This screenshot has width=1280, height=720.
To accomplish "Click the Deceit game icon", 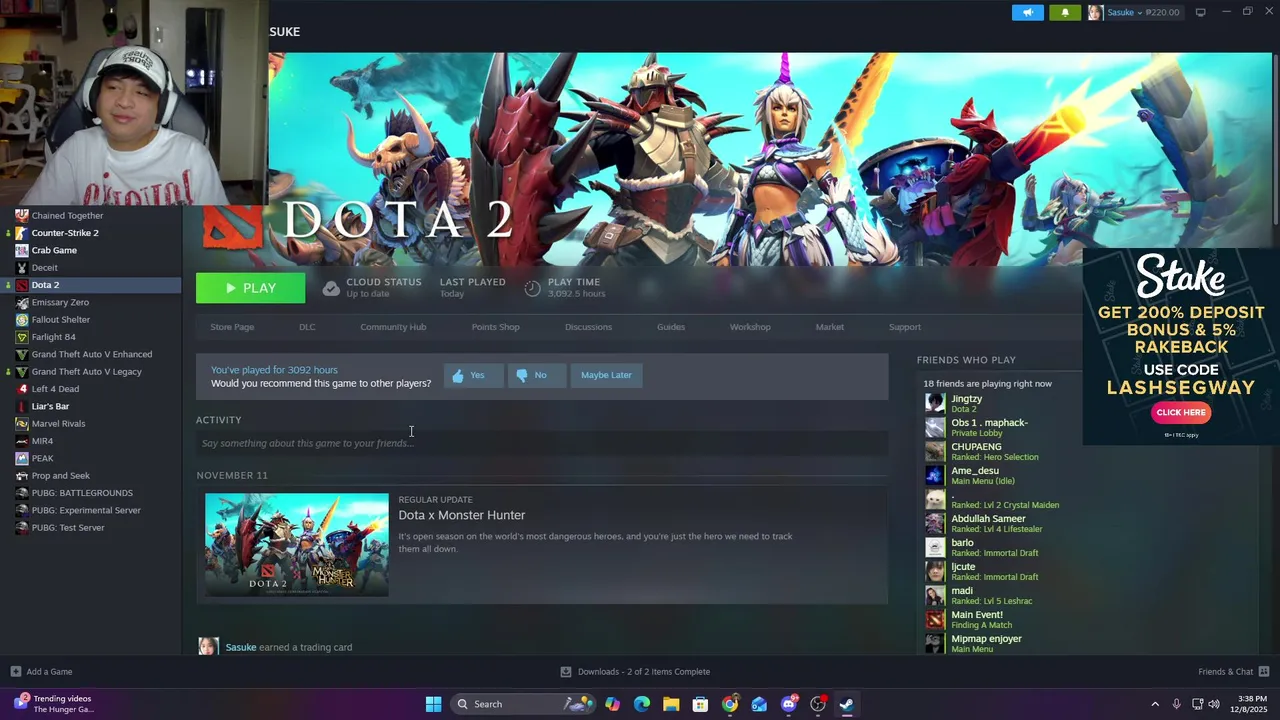I will coord(22,268).
